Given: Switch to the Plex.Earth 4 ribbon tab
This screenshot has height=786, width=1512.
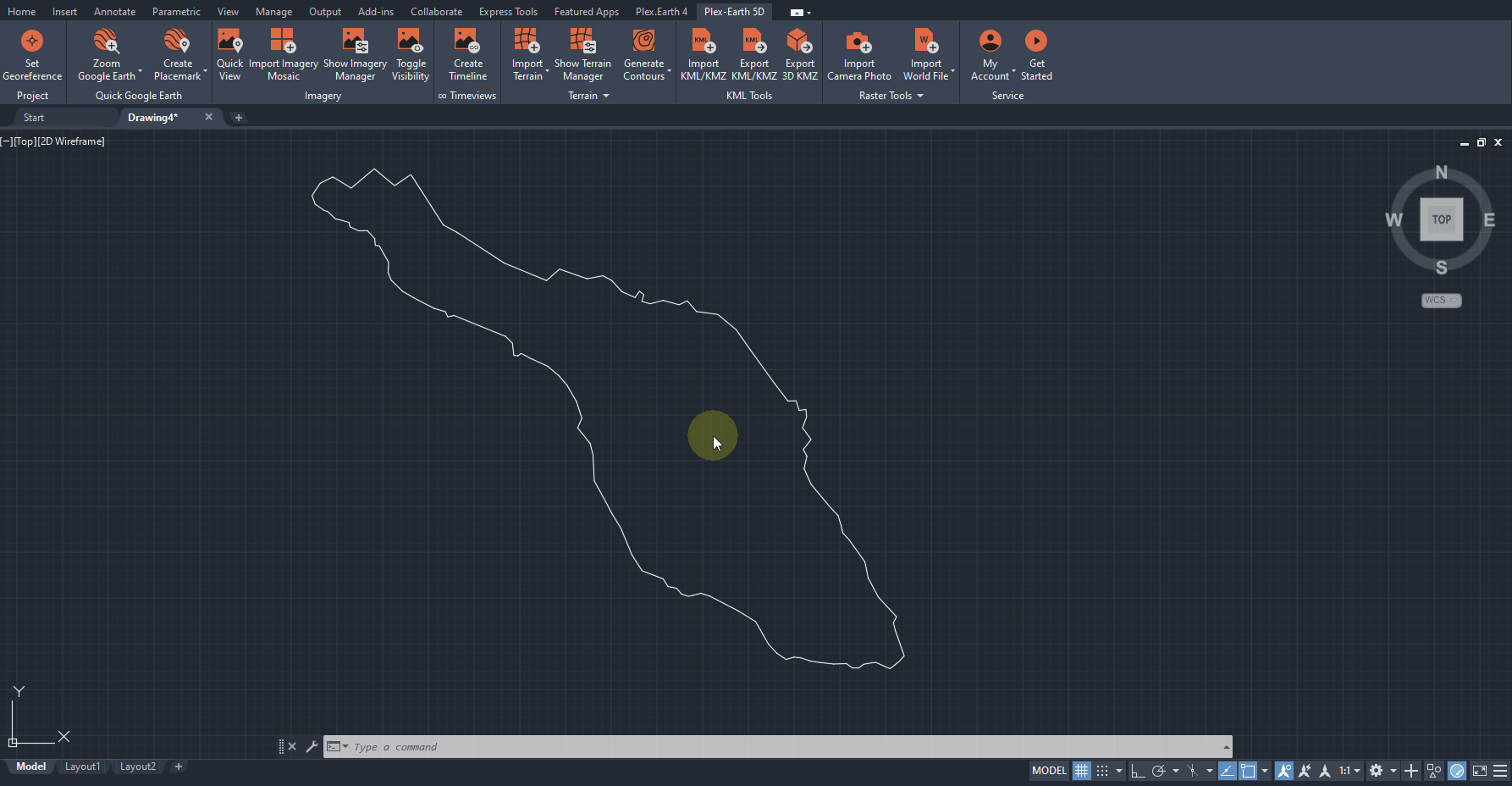Looking at the screenshot, I should [661, 12].
